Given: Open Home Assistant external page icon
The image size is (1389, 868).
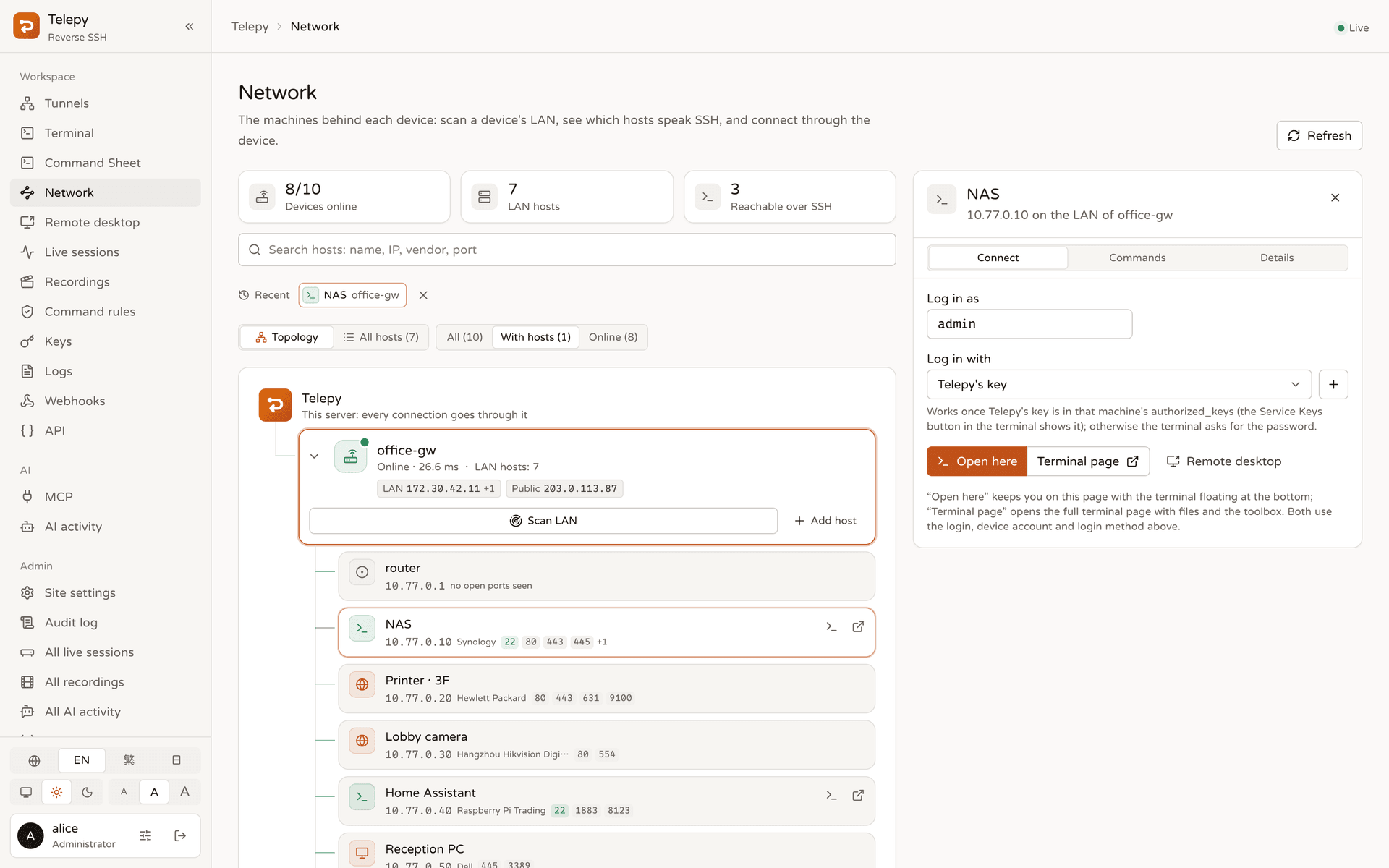Looking at the screenshot, I should click(858, 795).
